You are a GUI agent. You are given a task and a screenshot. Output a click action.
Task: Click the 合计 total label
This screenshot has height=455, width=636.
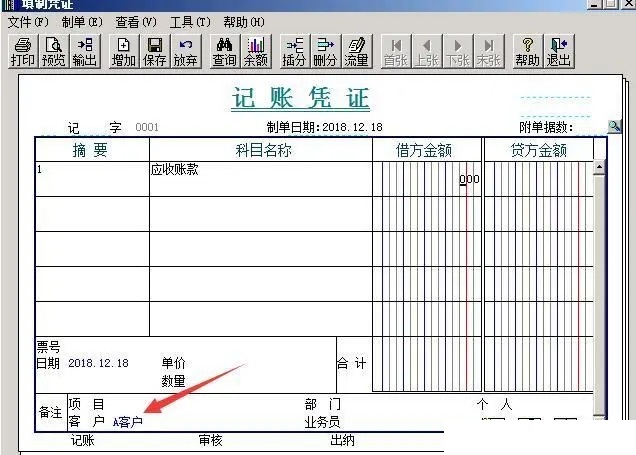352,363
